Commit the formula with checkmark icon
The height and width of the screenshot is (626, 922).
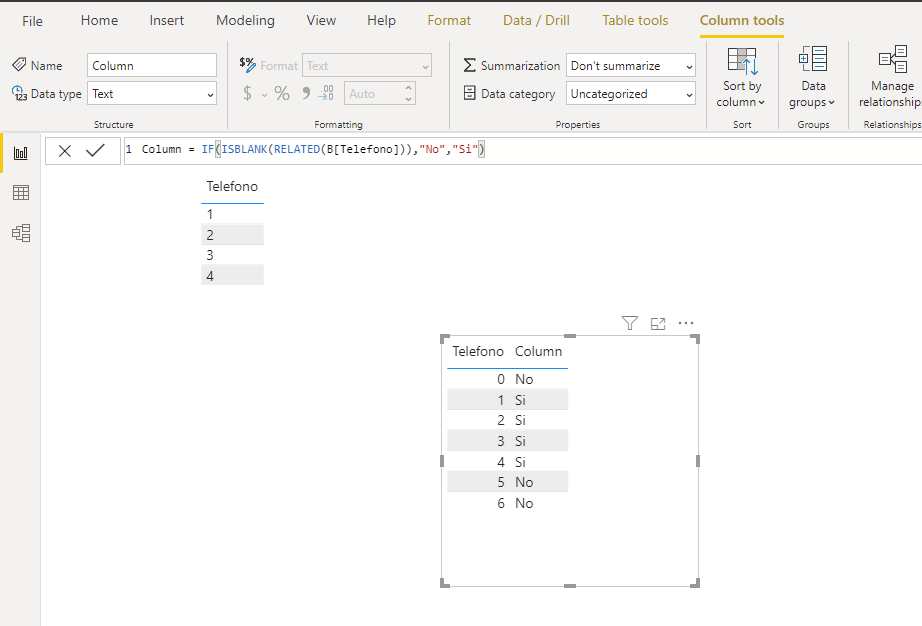pos(95,150)
